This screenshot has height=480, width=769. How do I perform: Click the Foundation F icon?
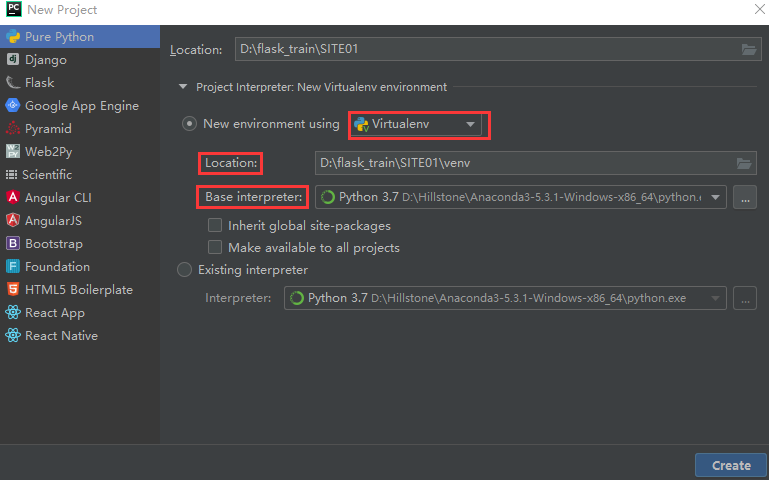[13, 267]
